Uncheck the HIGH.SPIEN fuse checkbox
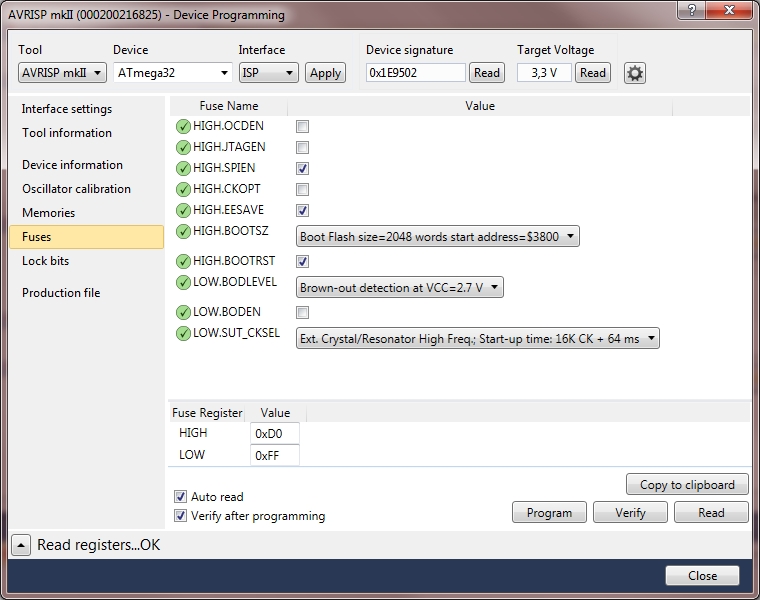This screenshot has height=600, width=760. point(302,168)
